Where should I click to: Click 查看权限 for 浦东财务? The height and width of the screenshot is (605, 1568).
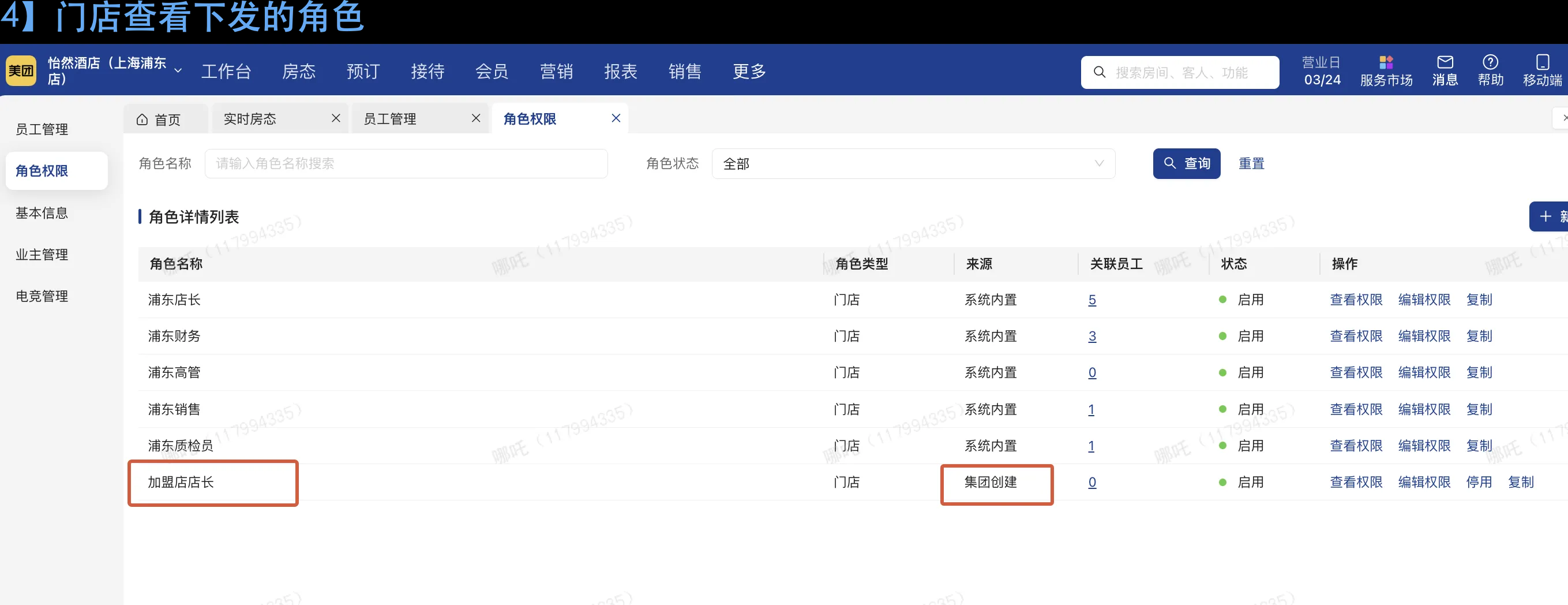pyautogui.click(x=1356, y=337)
